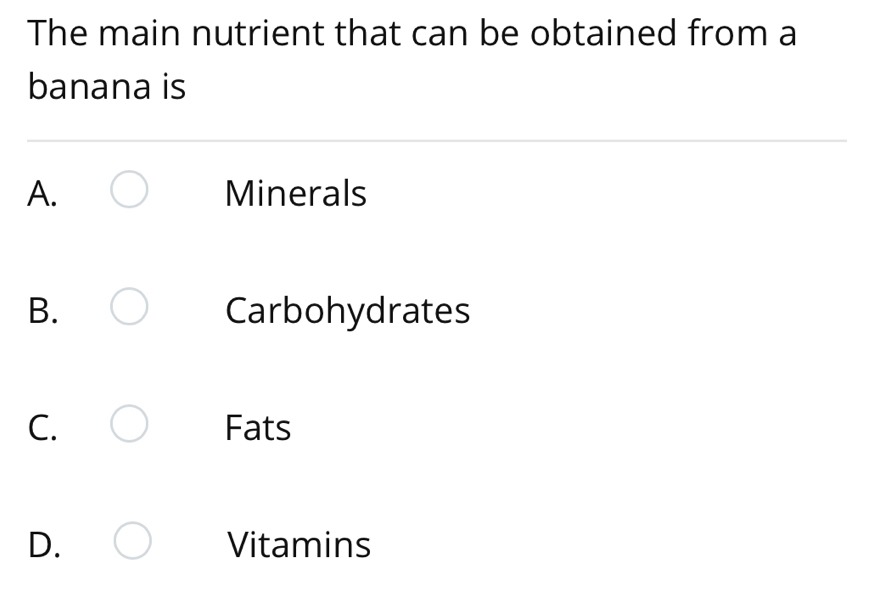Click the Minerals answer text
The image size is (875, 614).
295,194
